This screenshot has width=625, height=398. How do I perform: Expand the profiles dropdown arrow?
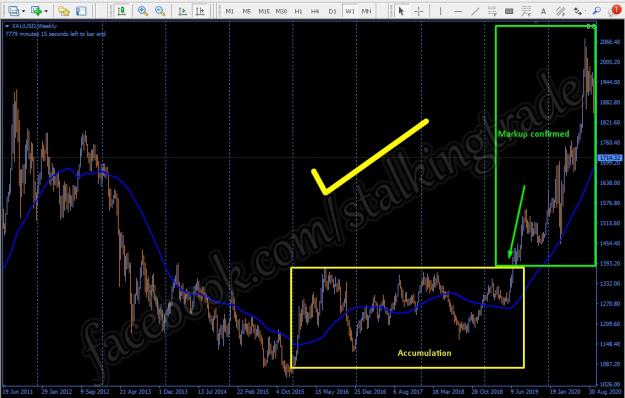pyautogui.click(x=46, y=11)
